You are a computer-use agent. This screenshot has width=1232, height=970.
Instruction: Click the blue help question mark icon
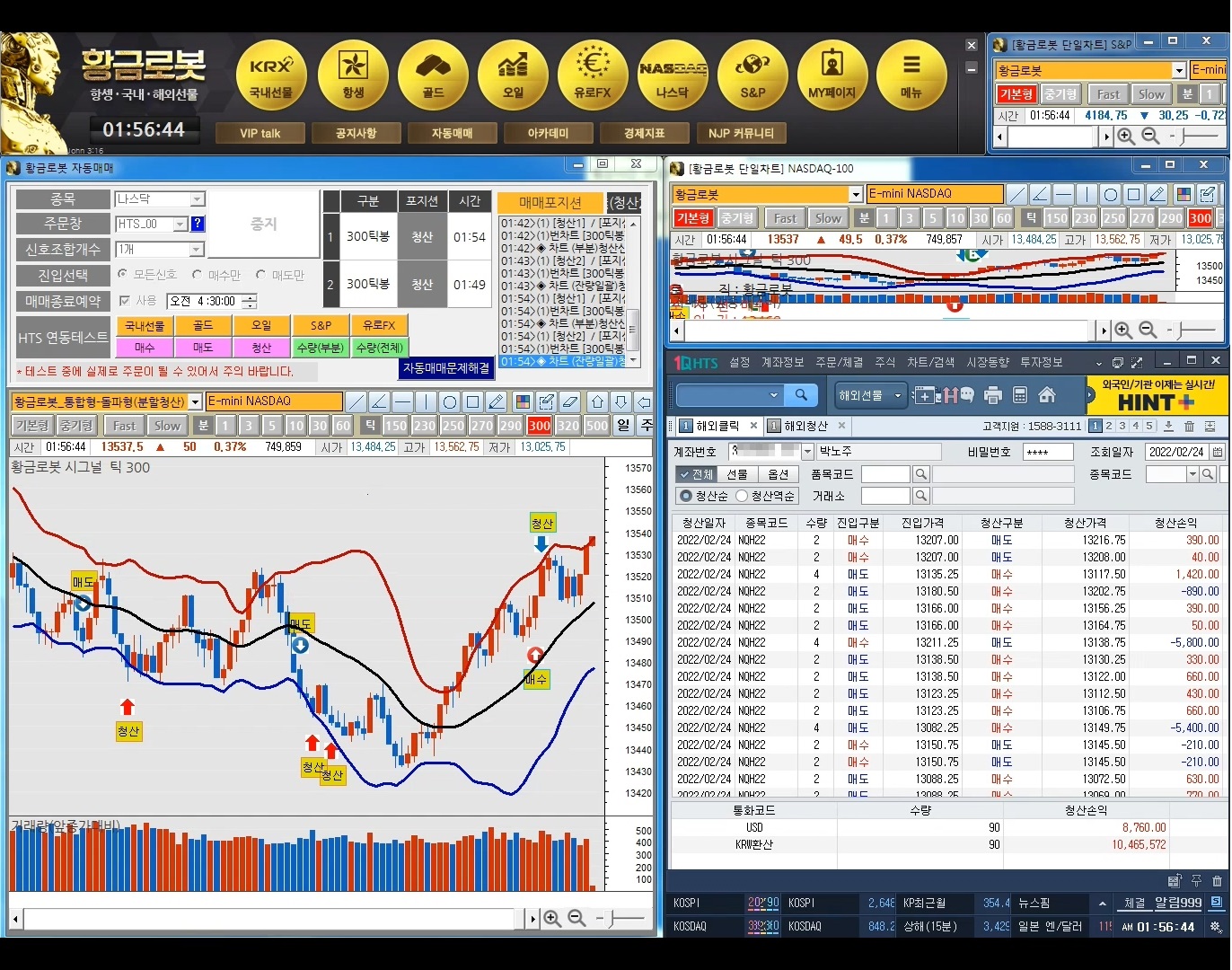click(198, 224)
